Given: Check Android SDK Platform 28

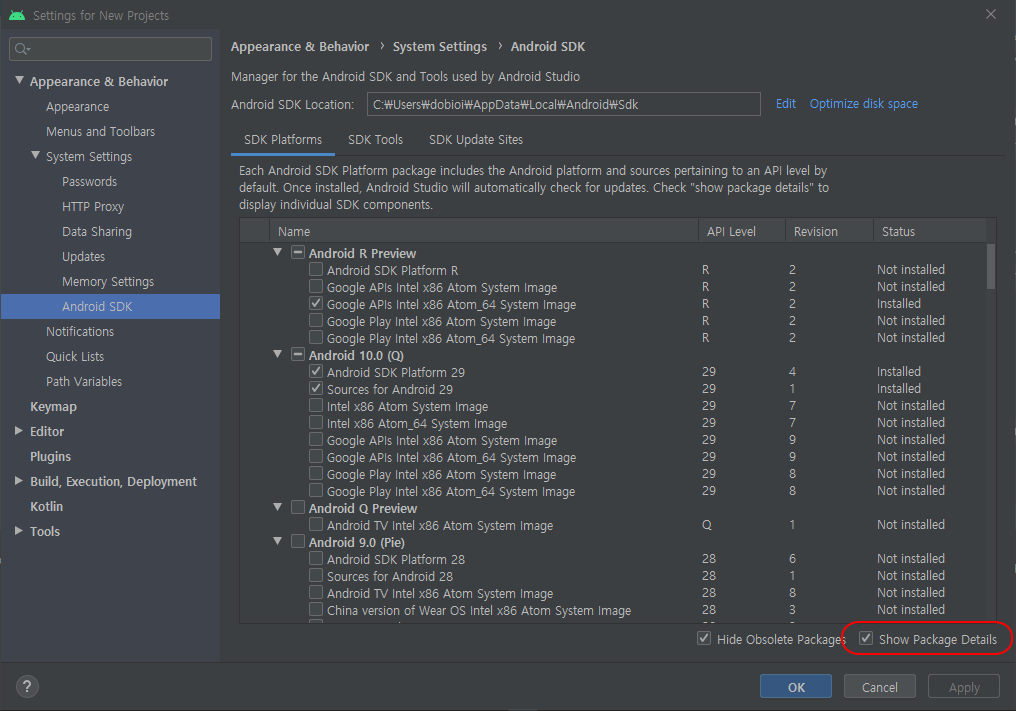Looking at the screenshot, I should coord(316,558).
